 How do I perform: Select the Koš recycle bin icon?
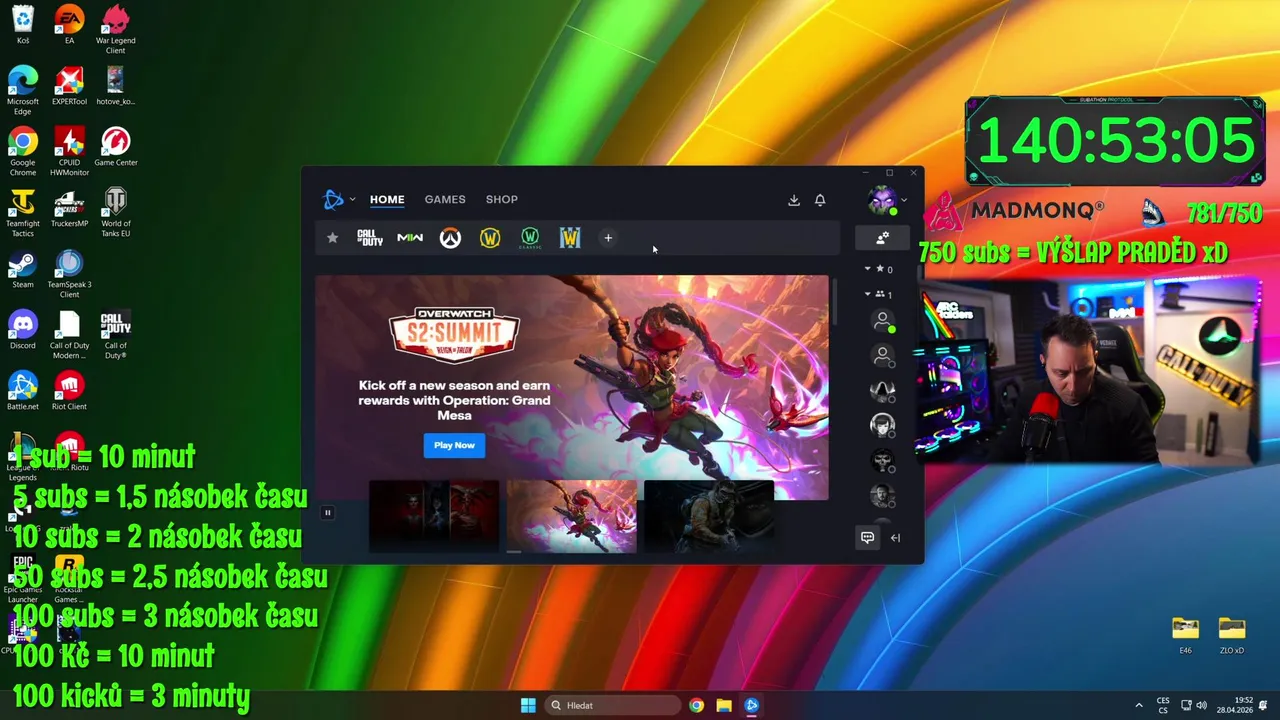[x=23, y=26]
